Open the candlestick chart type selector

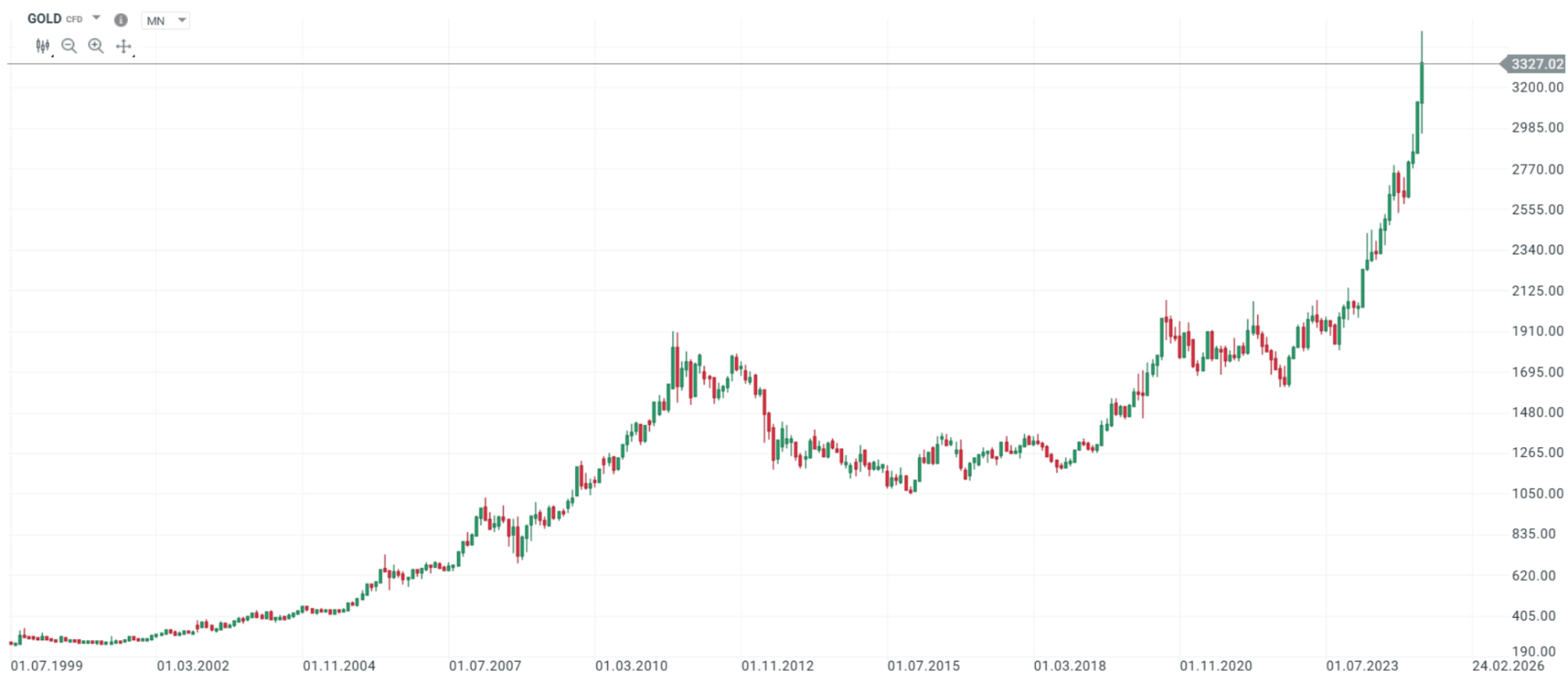point(43,47)
